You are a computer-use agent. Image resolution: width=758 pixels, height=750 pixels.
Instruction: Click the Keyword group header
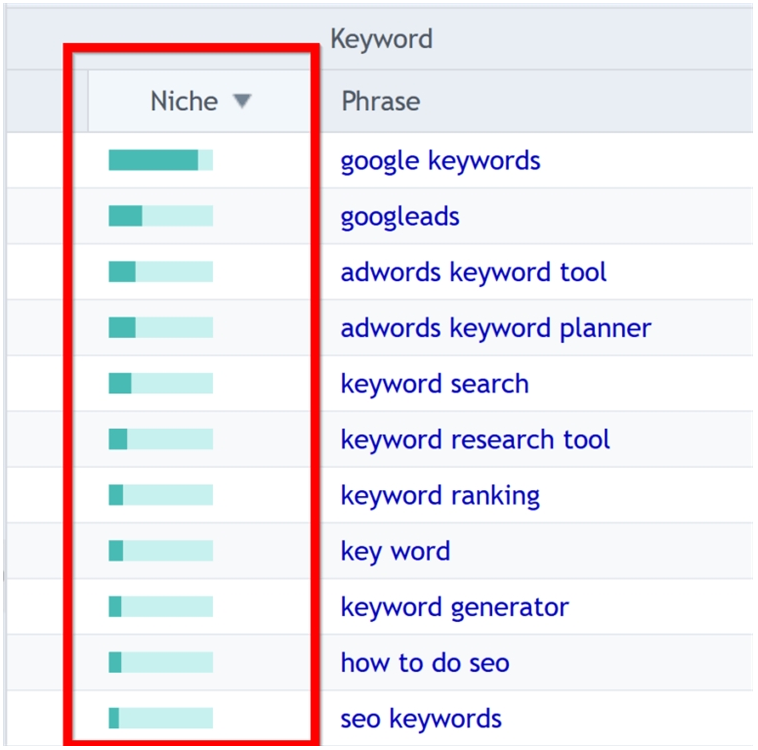pyautogui.click(x=381, y=39)
